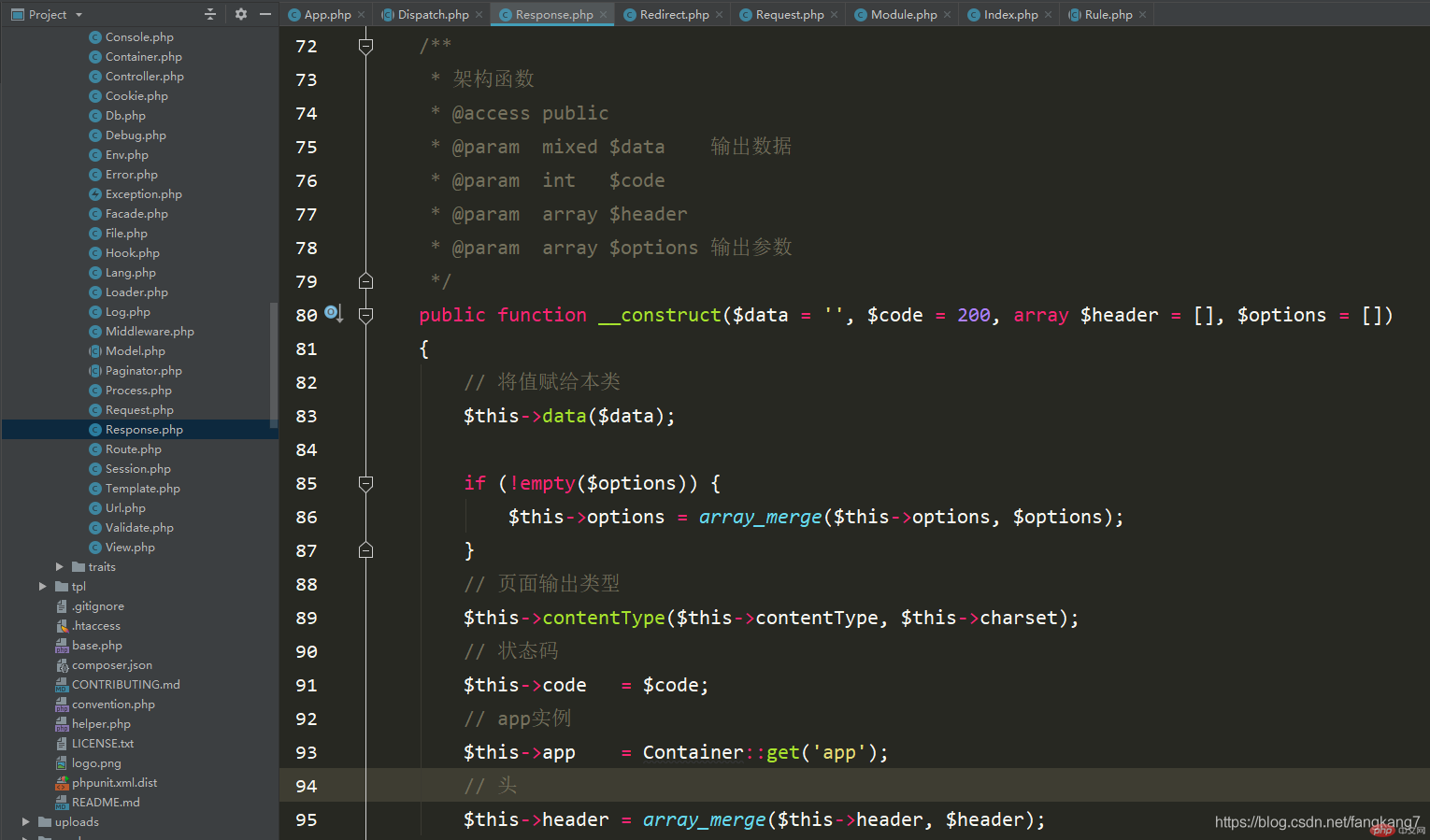Click the override gutter icon at line 80
The width and height of the screenshot is (1430, 840).
click(334, 314)
